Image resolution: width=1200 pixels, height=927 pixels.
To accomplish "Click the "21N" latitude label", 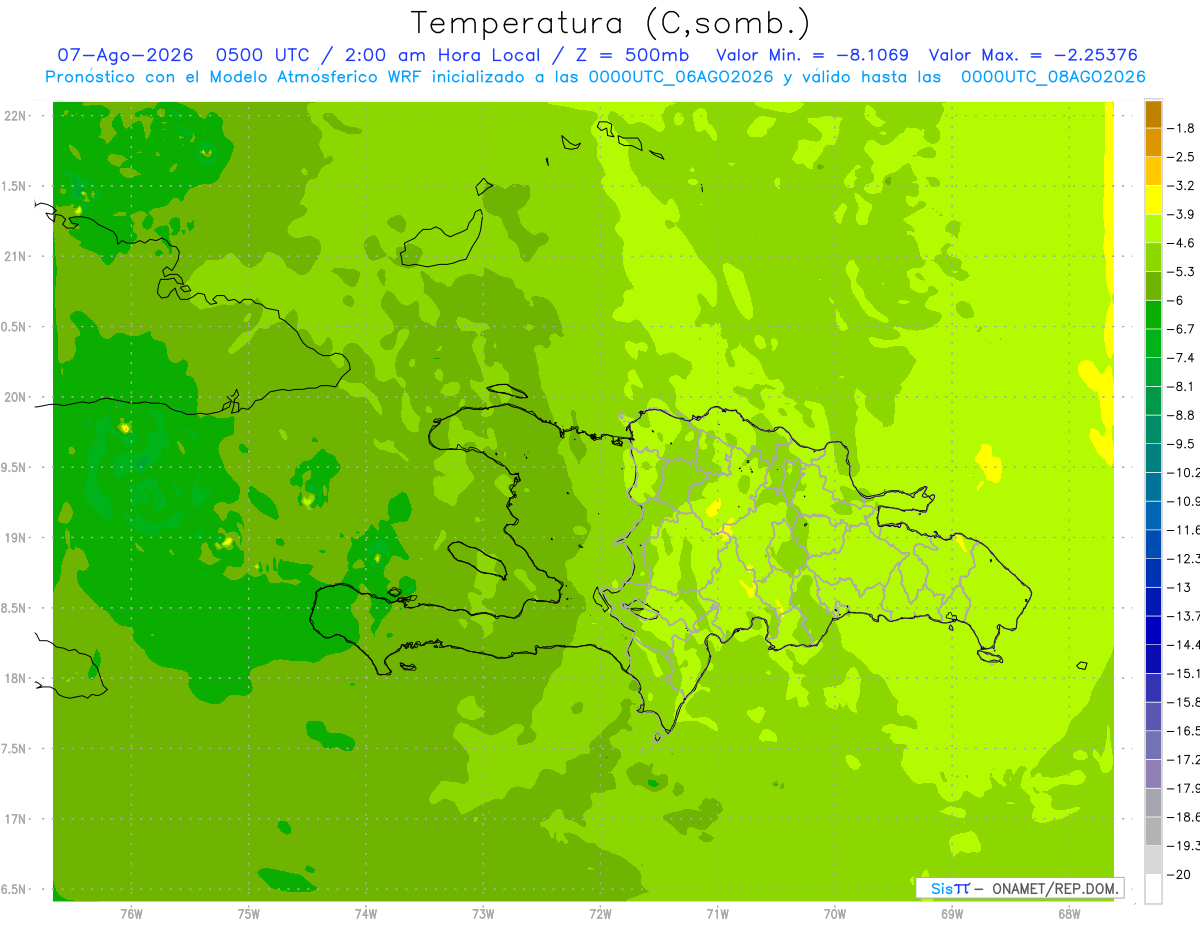I will click(14, 256).
